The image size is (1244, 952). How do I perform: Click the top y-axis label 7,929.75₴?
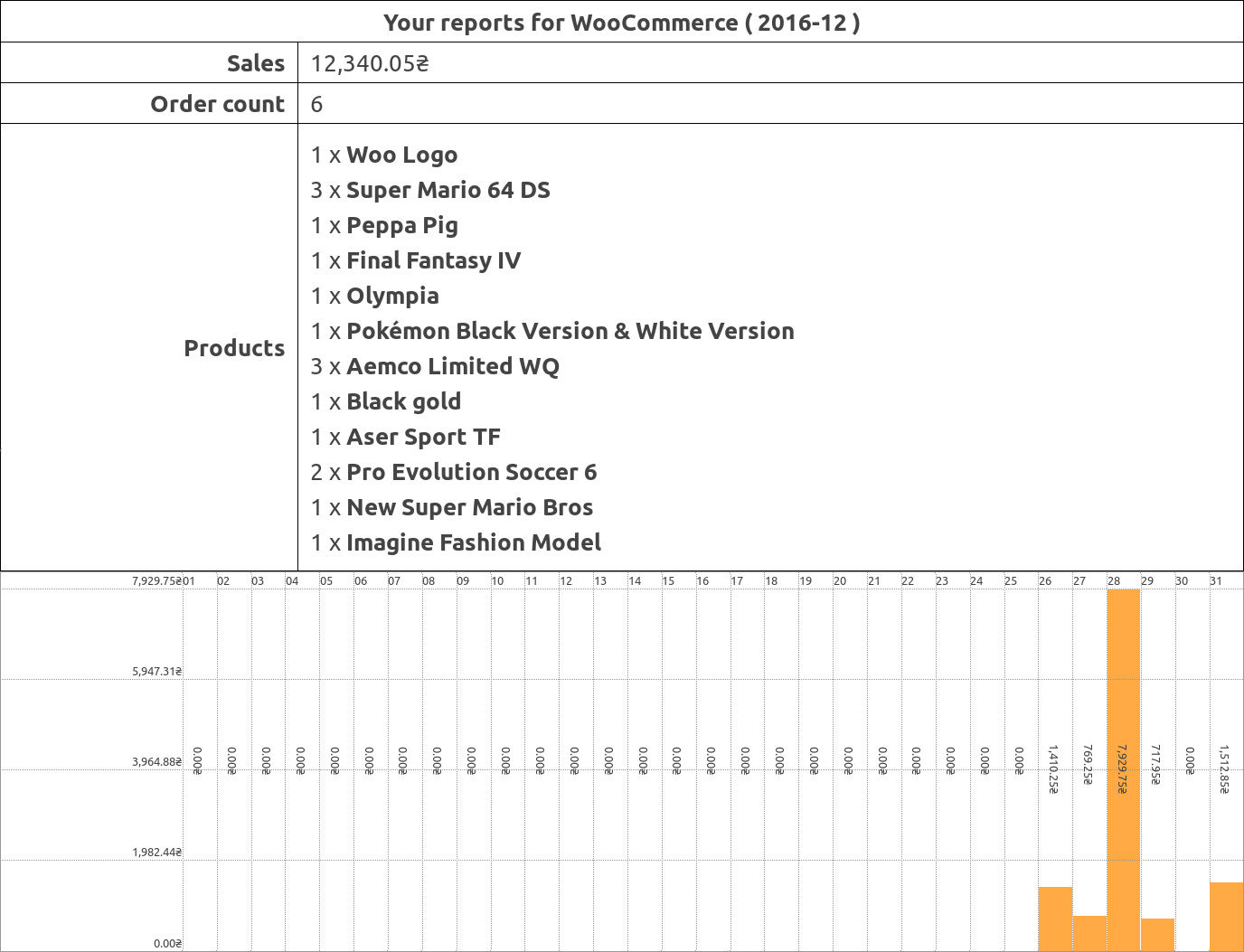pos(157,581)
